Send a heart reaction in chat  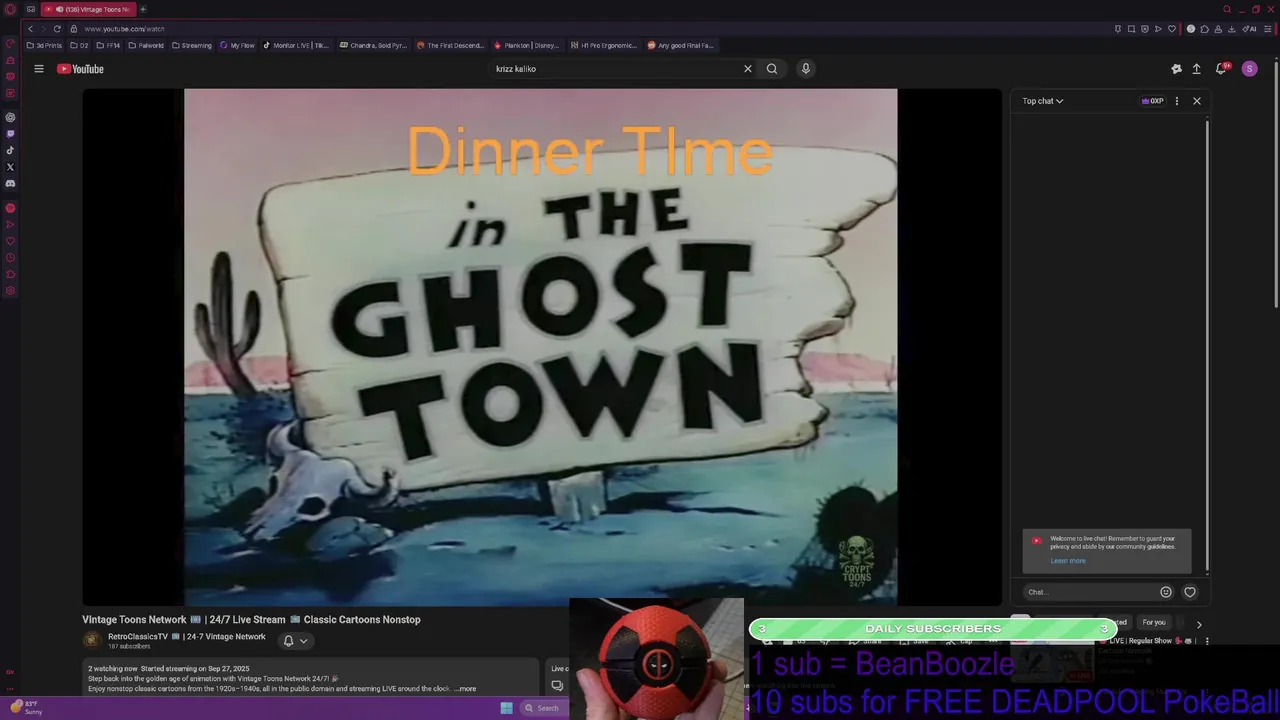pyautogui.click(x=1190, y=592)
